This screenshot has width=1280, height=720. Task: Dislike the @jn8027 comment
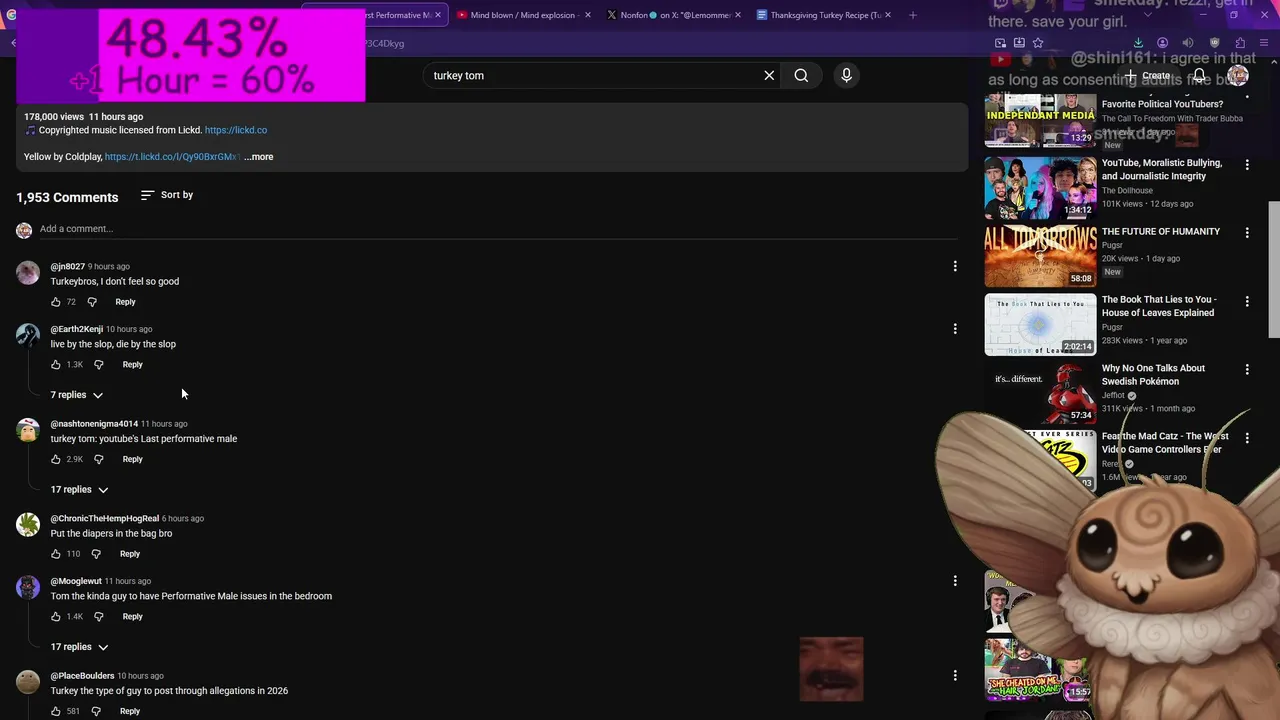pyautogui.click(x=92, y=302)
